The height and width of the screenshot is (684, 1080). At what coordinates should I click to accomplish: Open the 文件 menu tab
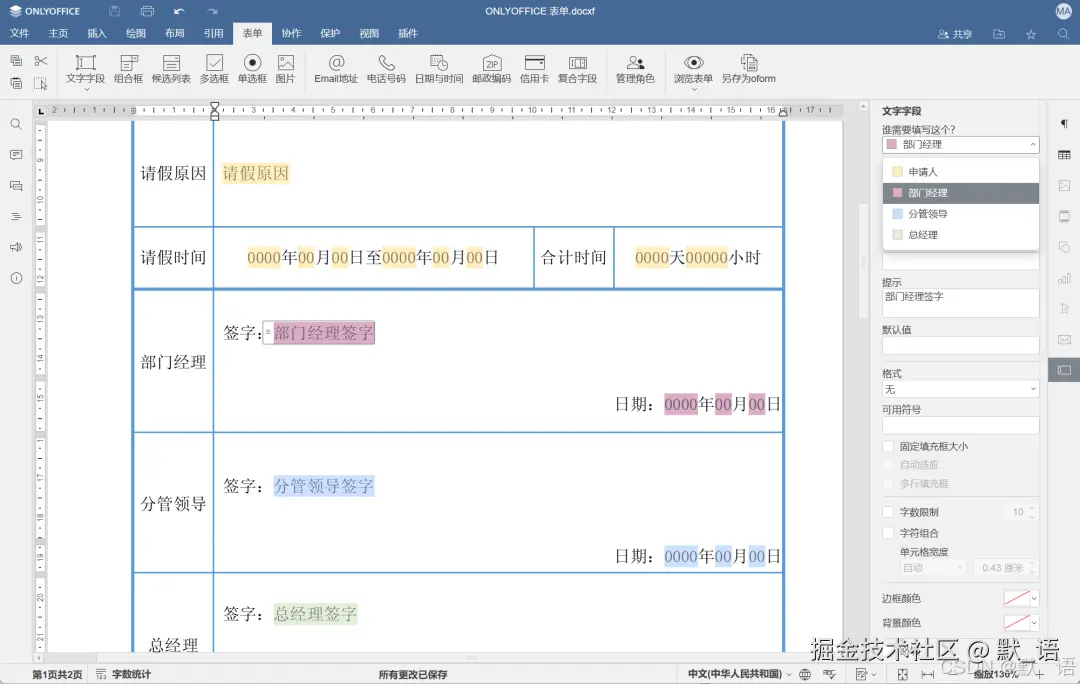point(19,33)
